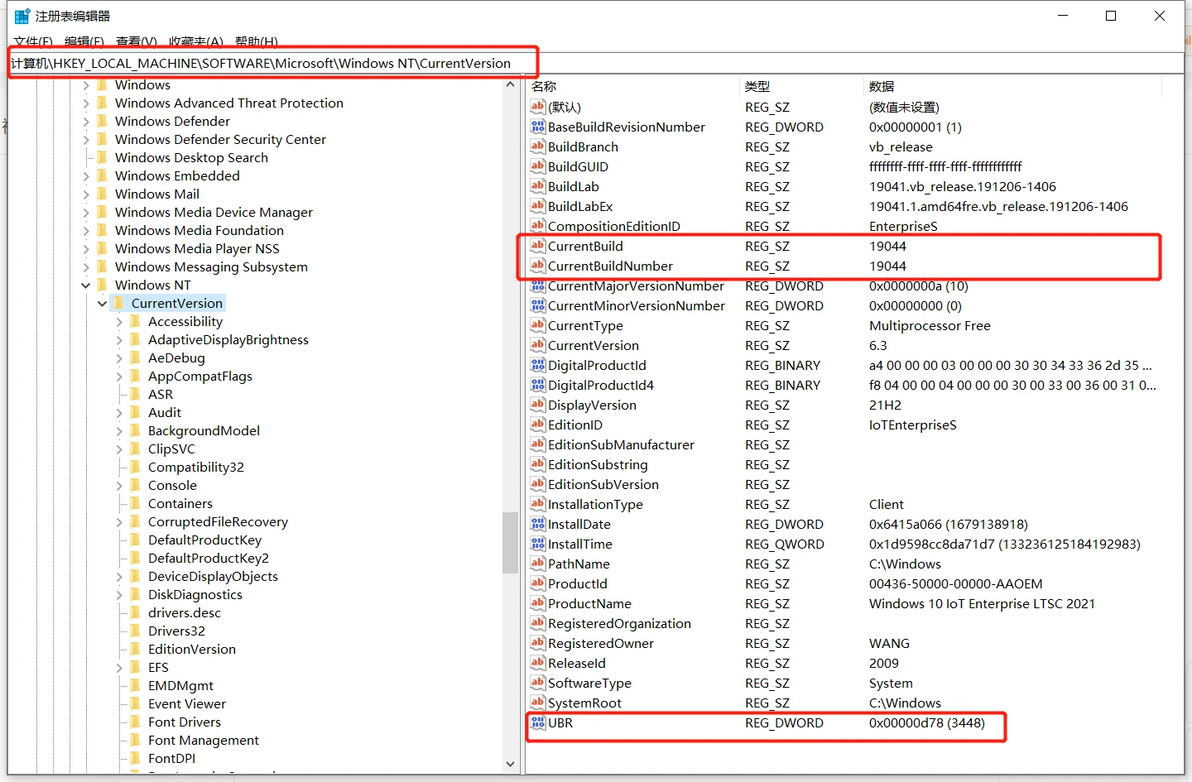Image resolution: width=1192 pixels, height=782 pixels.
Task: Open the 编辑(E) menu
Action: coord(84,41)
